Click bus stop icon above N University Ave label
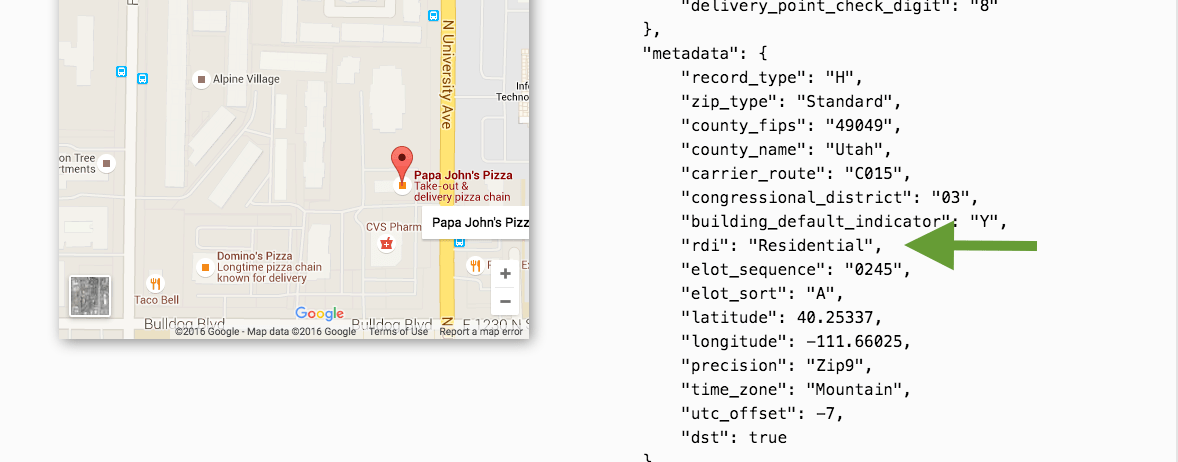 point(433,15)
